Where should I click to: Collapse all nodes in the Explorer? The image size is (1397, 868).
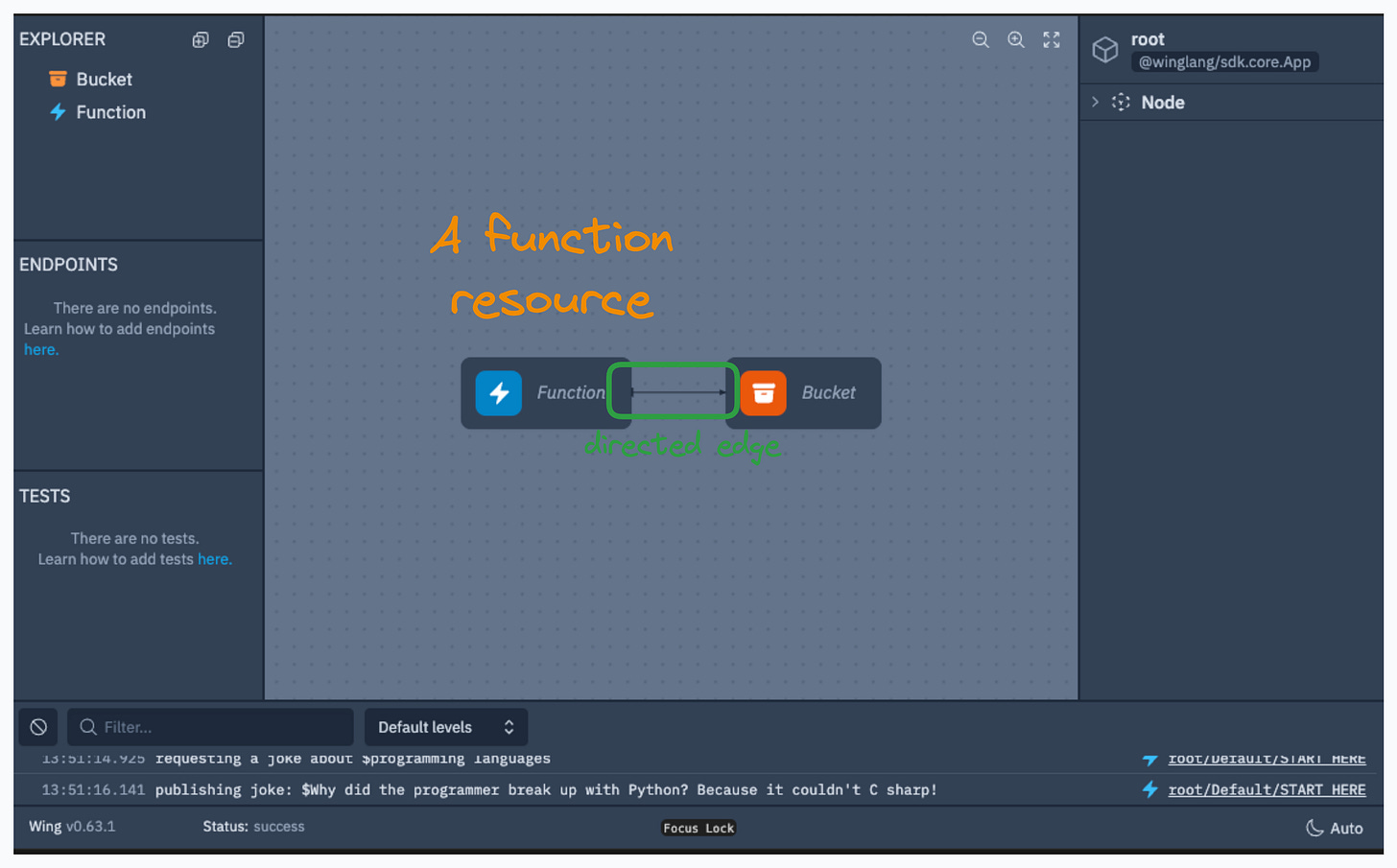coord(236,39)
